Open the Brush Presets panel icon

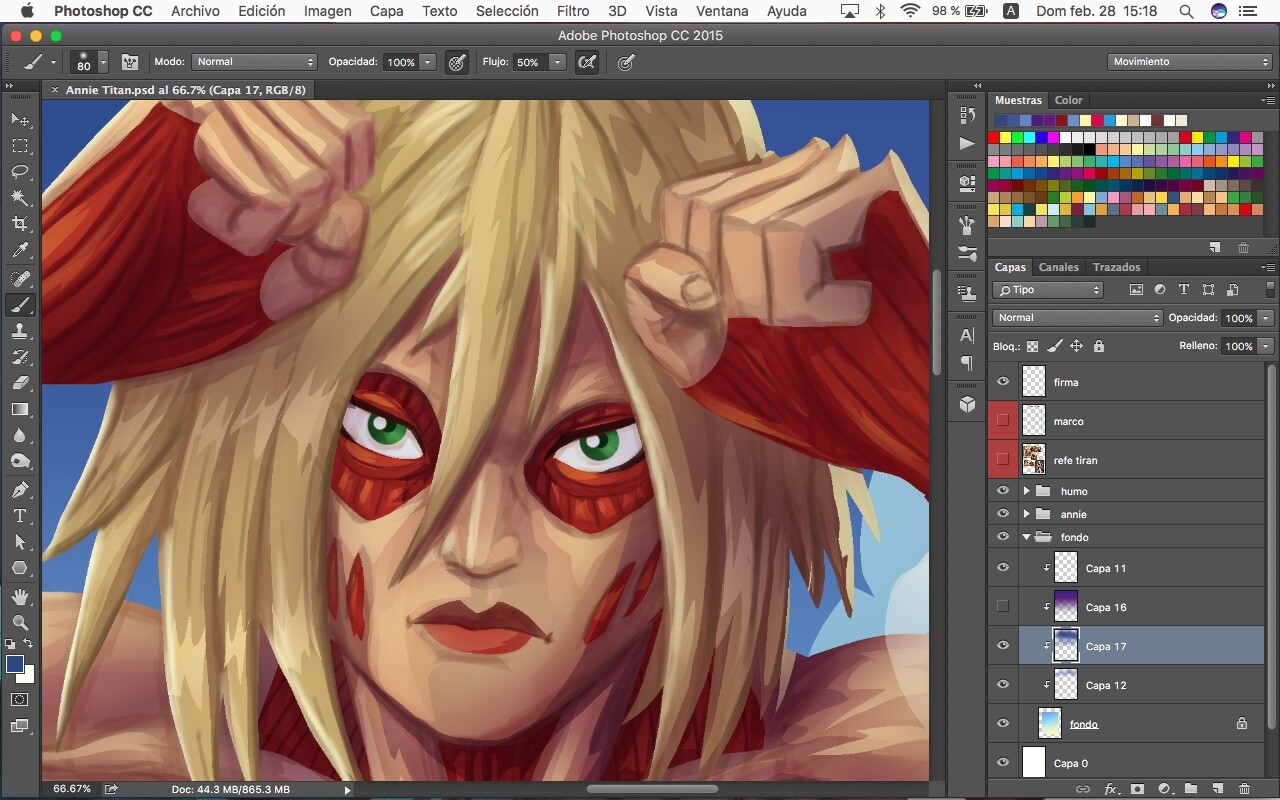pos(967,253)
